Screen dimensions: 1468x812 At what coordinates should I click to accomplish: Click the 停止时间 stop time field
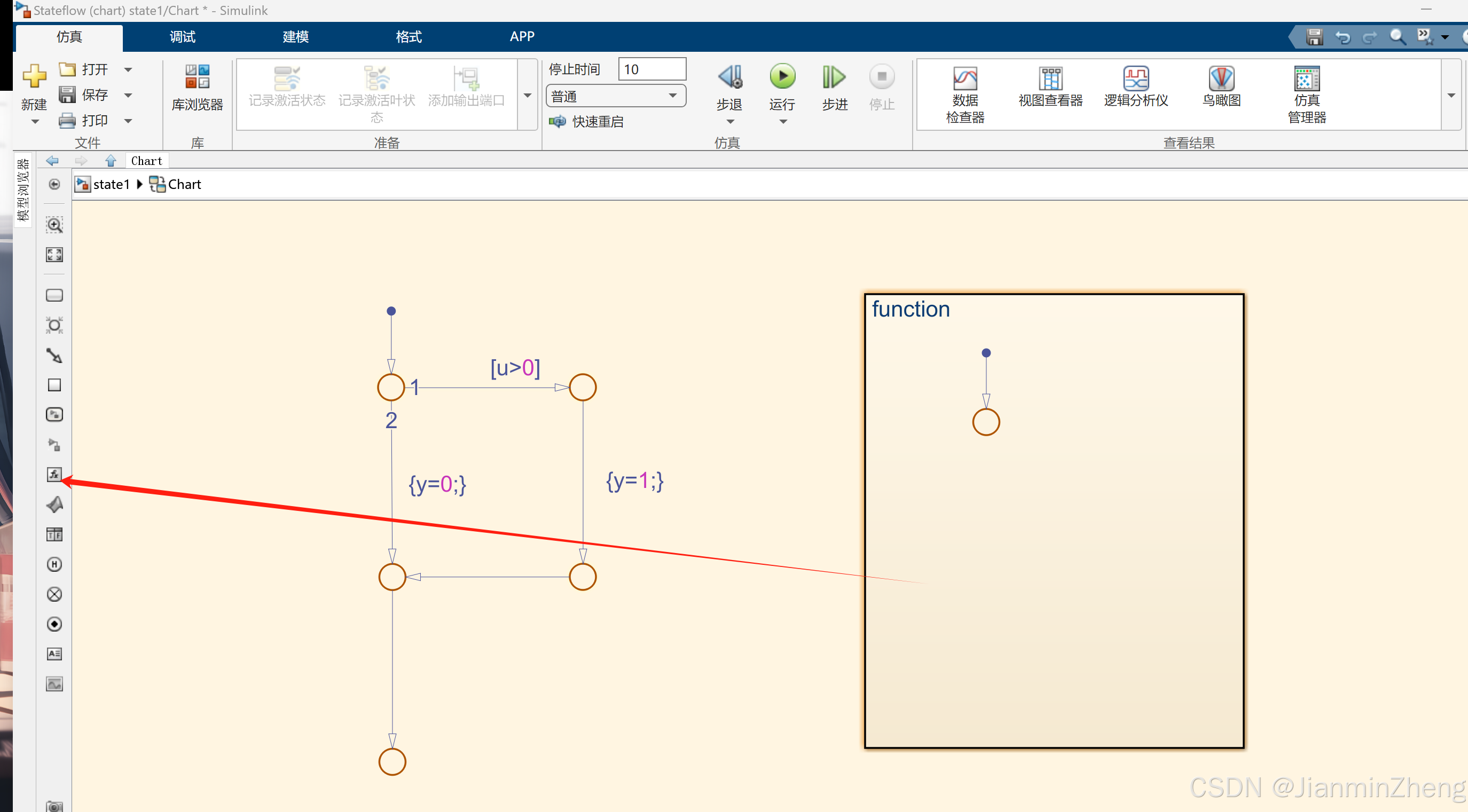pyautogui.click(x=651, y=69)
